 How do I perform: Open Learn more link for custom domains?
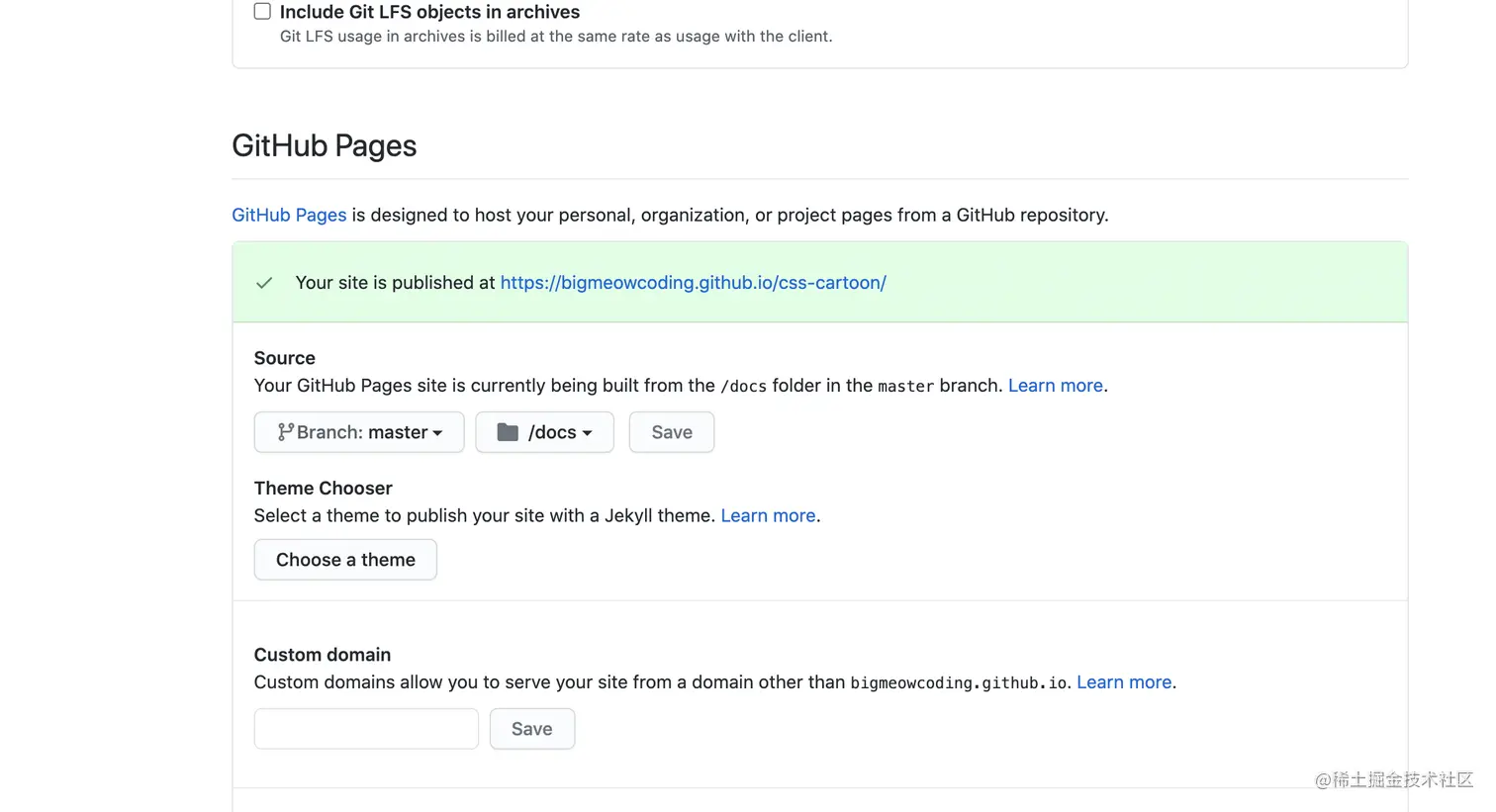click(x=1124, y=682)
